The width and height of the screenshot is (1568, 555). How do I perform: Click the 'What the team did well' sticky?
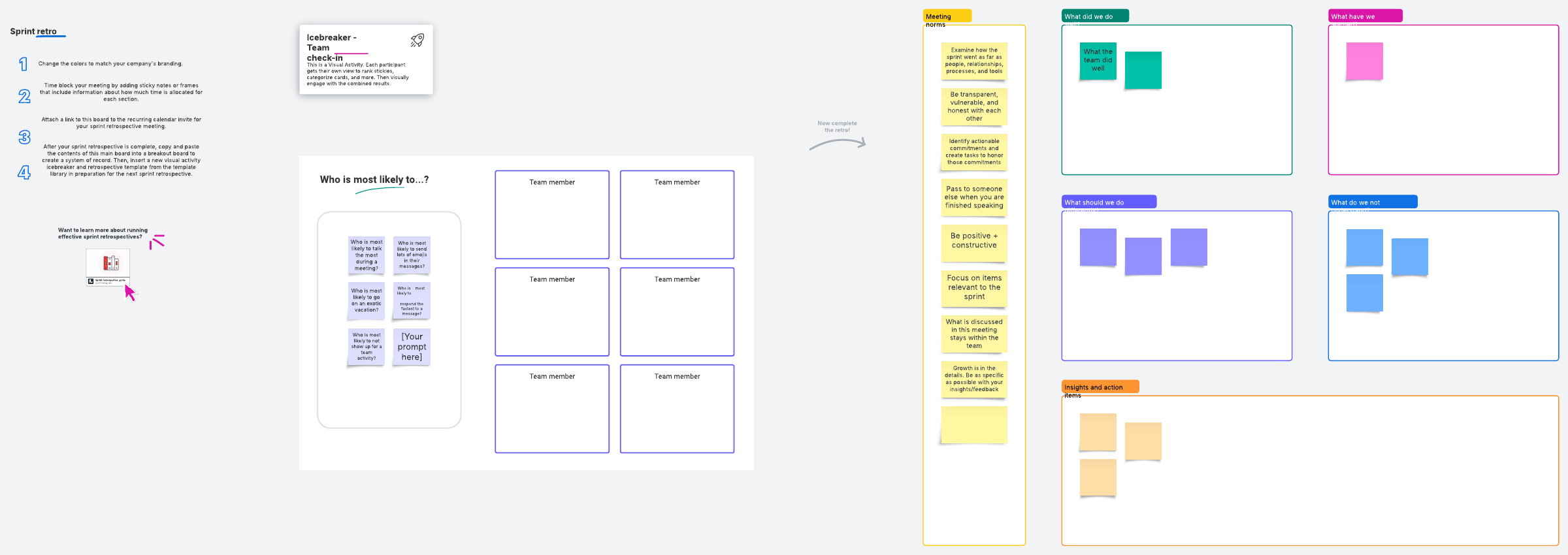(1098, 61)
